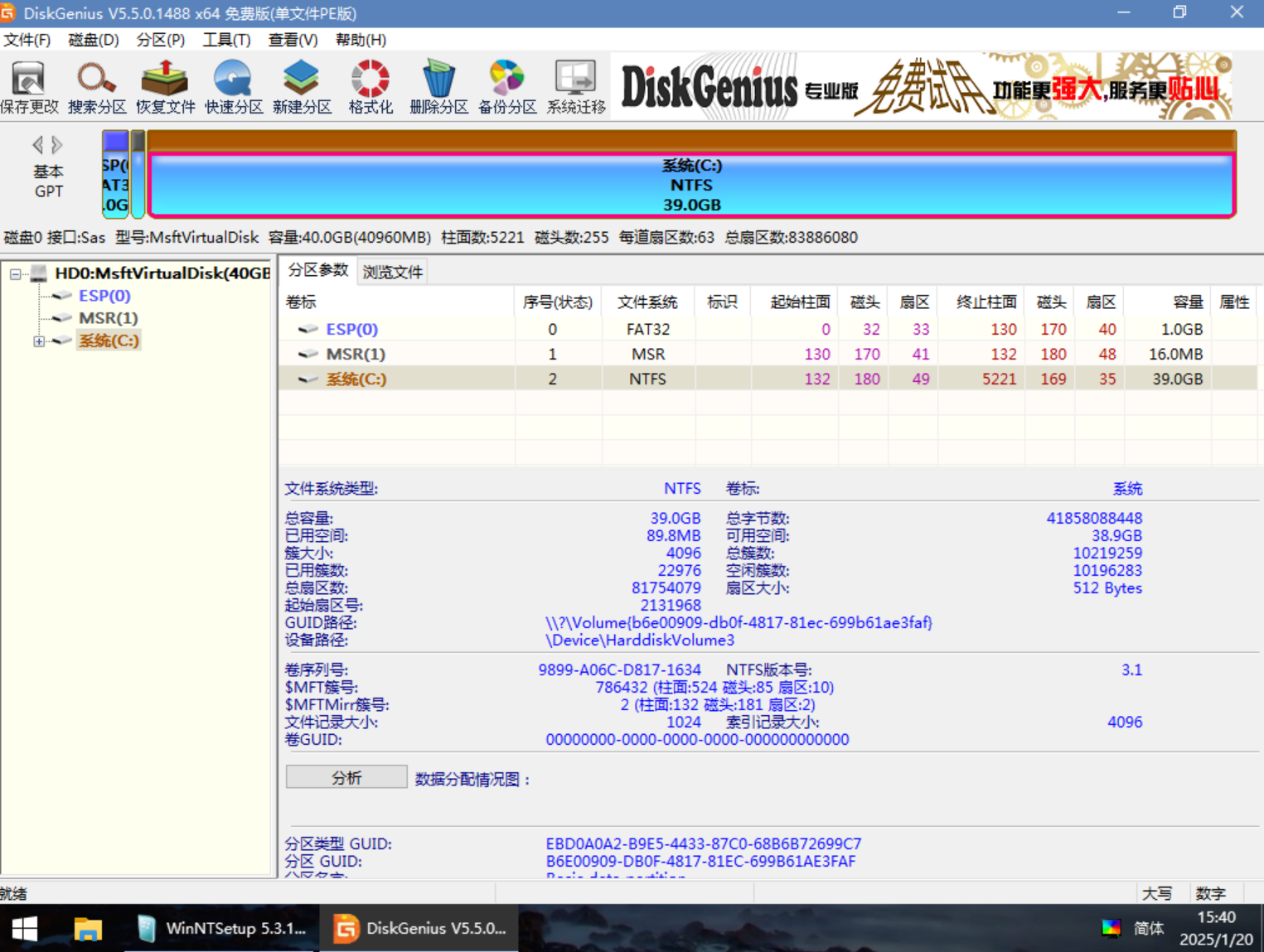Click the ESP(0) row in partition table
The image size is (1264, 952).
[x=769, y=329]
